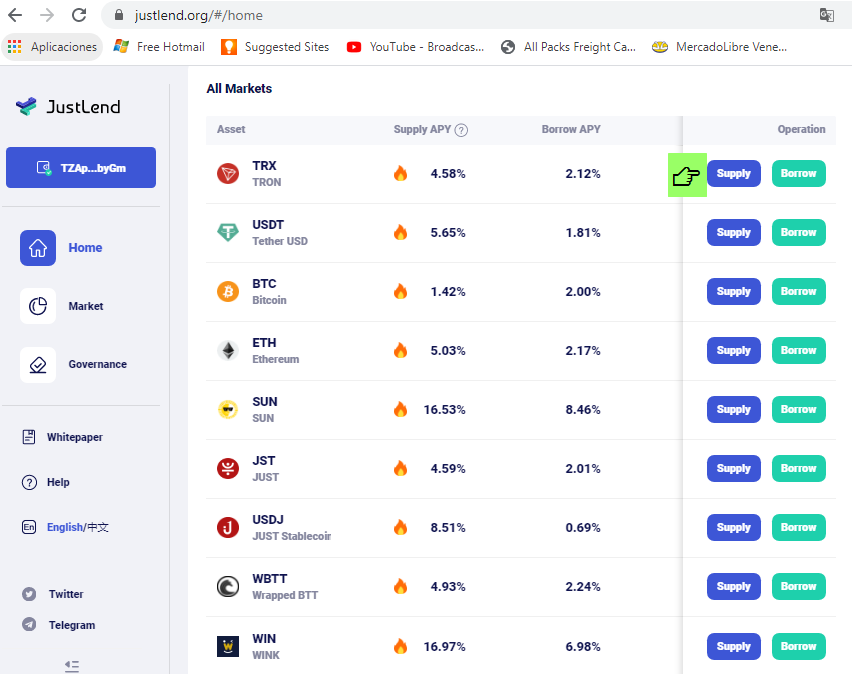Click the Supply APY help question icon
Image resolution: width=852 pixels, height=674 pixels.
click(461, 130)
